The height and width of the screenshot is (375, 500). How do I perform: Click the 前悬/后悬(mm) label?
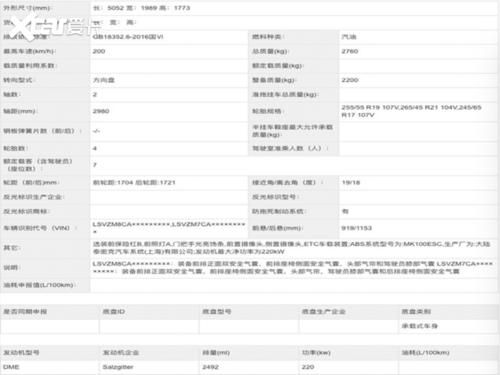pos(277,228)
